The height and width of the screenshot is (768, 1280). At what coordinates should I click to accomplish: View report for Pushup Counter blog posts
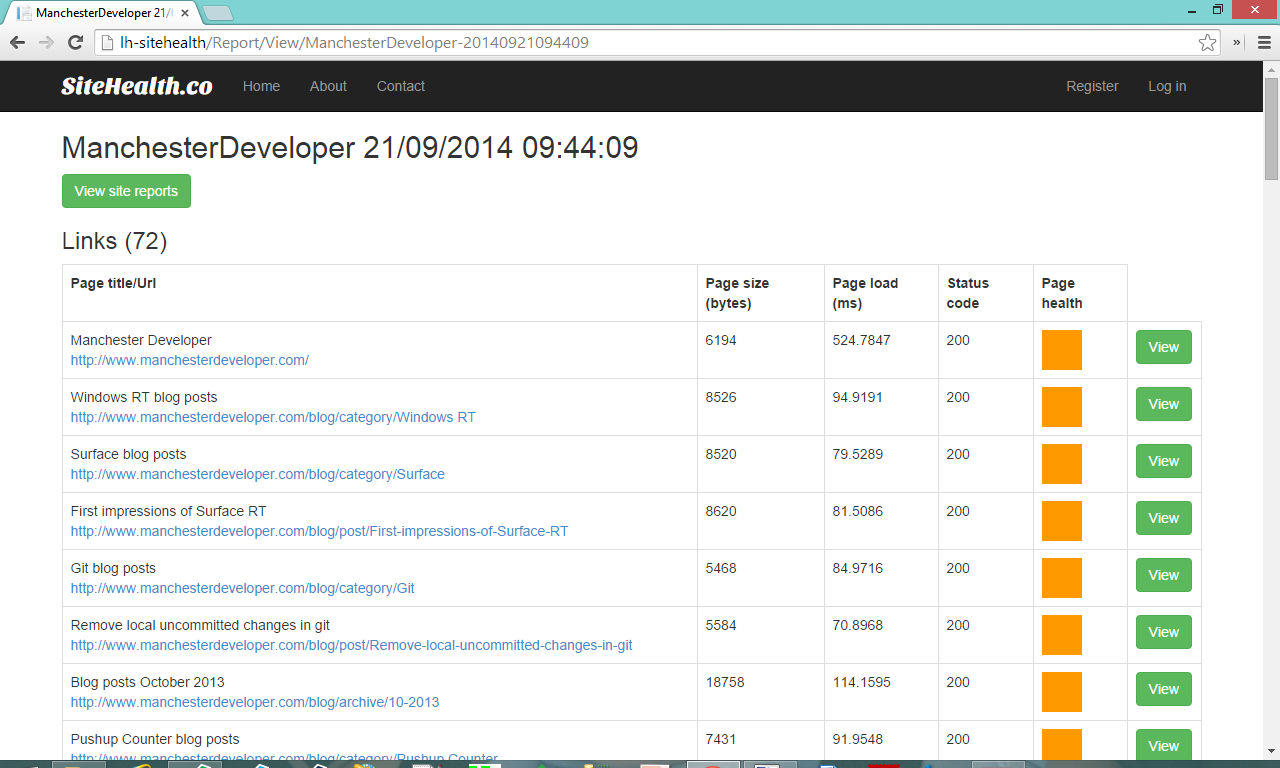1164,746
